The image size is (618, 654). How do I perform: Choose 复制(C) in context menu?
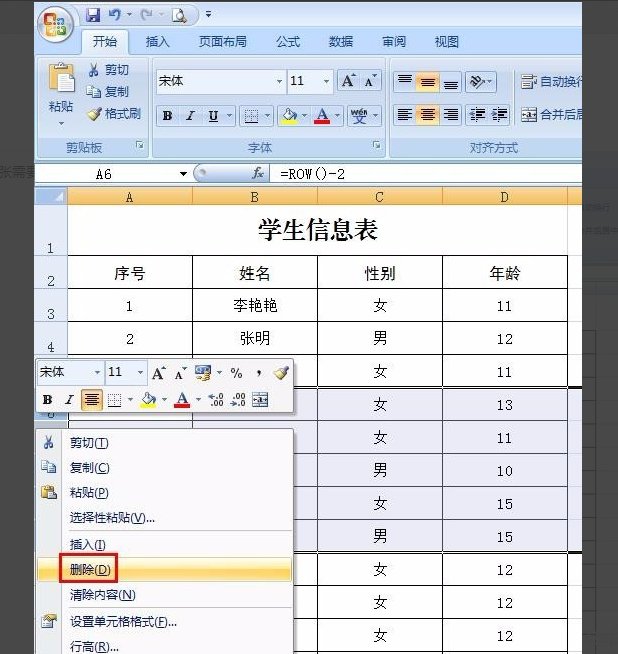[x=165, y=468]
